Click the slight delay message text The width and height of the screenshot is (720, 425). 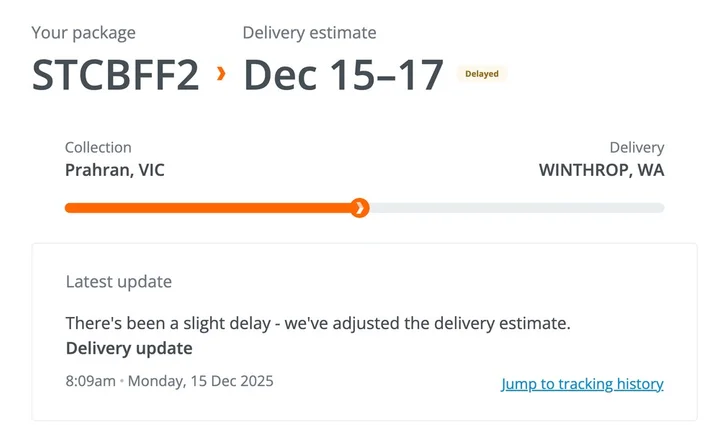pos(317,324)
